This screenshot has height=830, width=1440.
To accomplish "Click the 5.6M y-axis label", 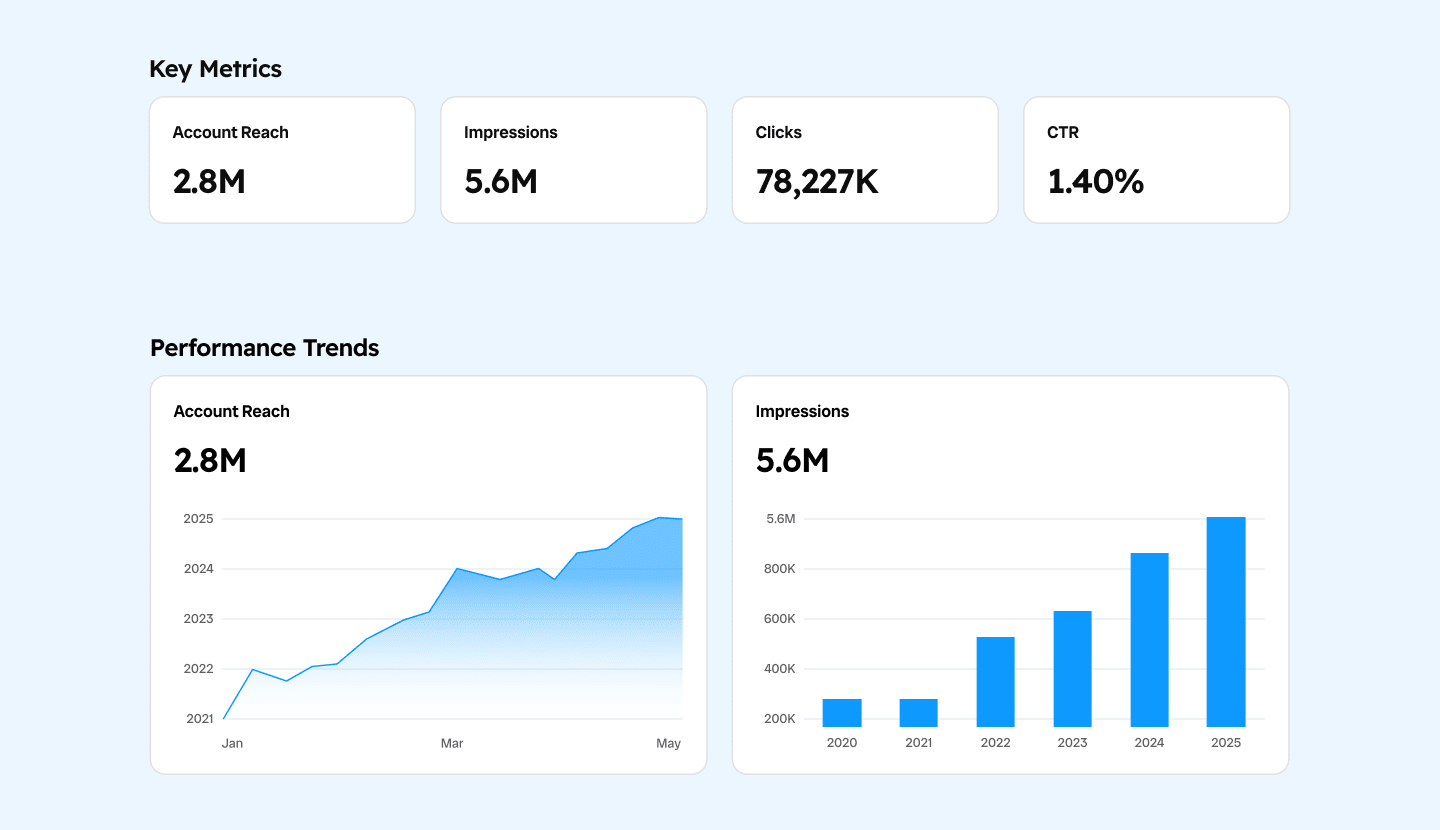I will point(780,519).
